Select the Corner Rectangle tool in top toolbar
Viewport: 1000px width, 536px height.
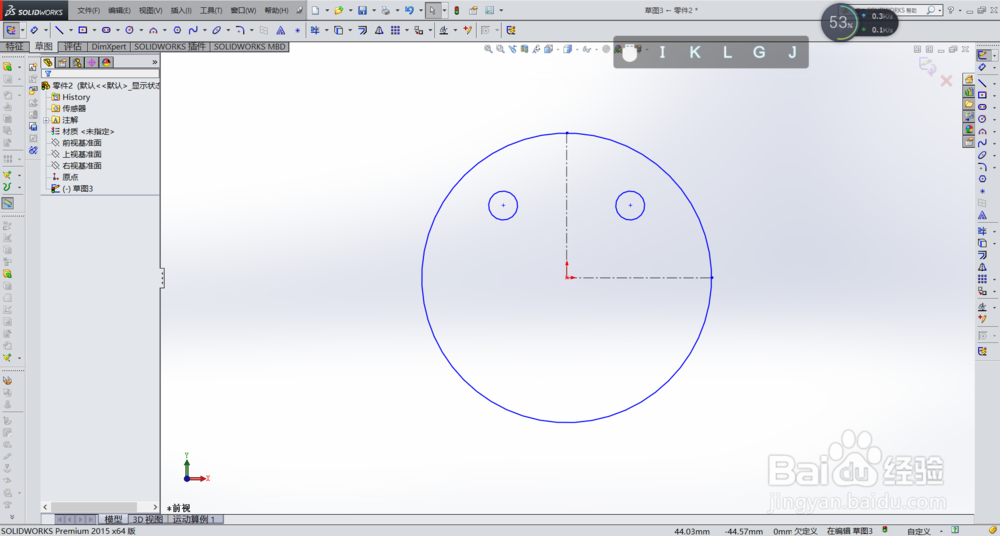82,30
